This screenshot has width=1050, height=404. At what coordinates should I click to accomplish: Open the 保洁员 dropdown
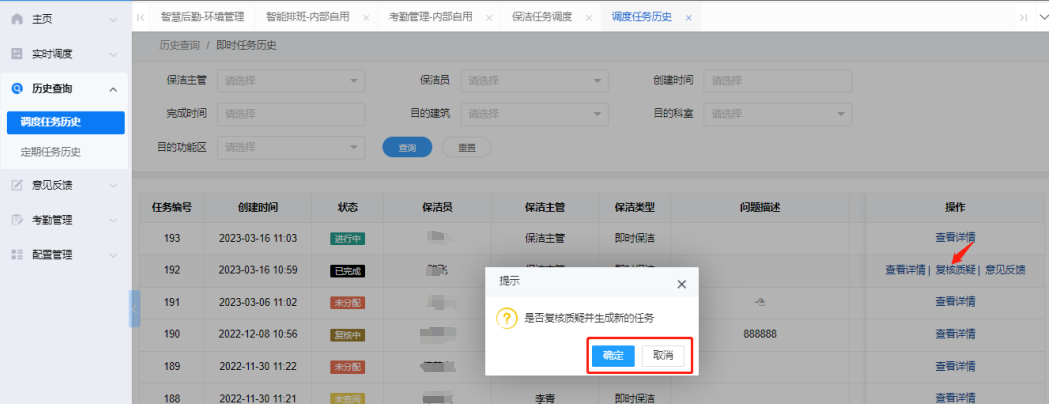click(x=534, y=81)
